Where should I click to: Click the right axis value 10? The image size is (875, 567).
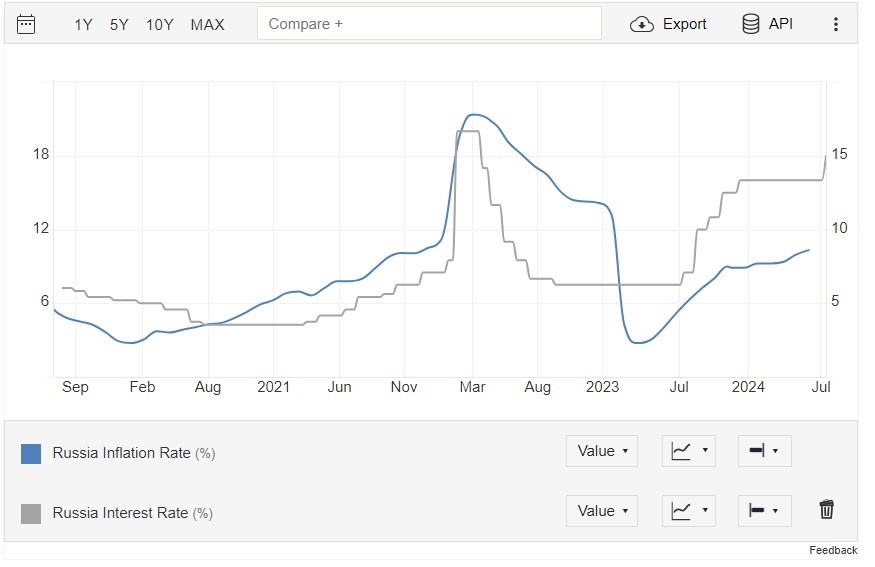tap(839, 228)
